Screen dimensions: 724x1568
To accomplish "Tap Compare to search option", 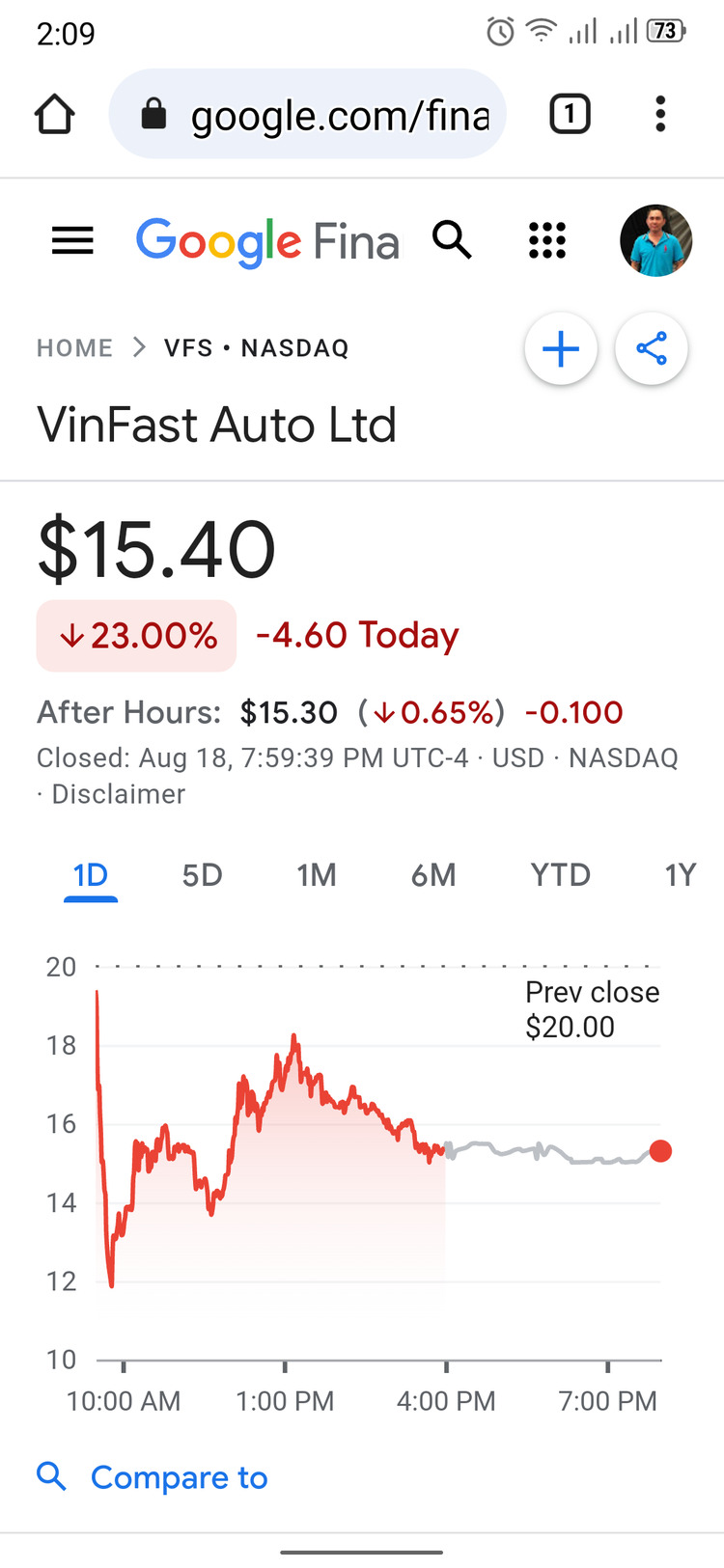I will [x=153, y=1477].
